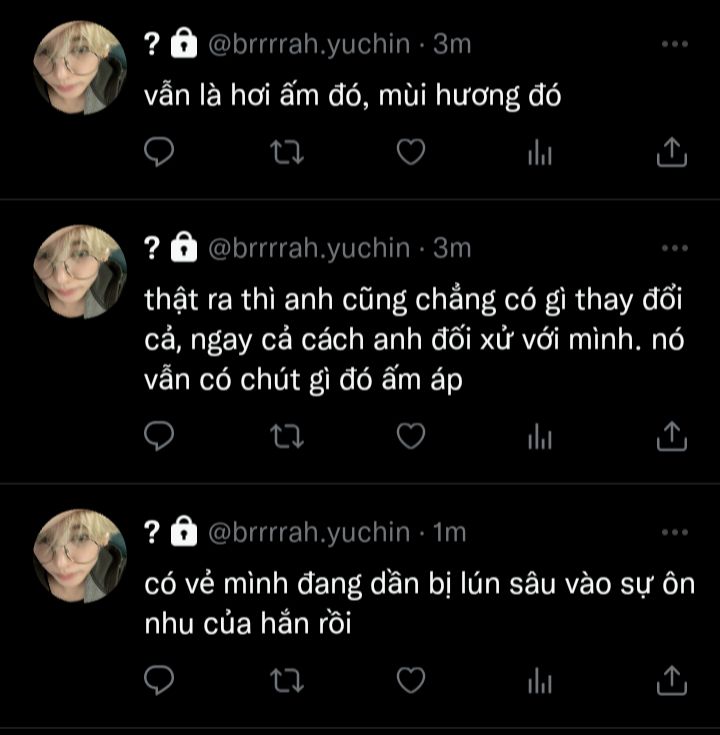This screenshot has width=720, height=735.
Task: Open the "thật ra thì anh cũng" tweet text
Action: (414, 339)
